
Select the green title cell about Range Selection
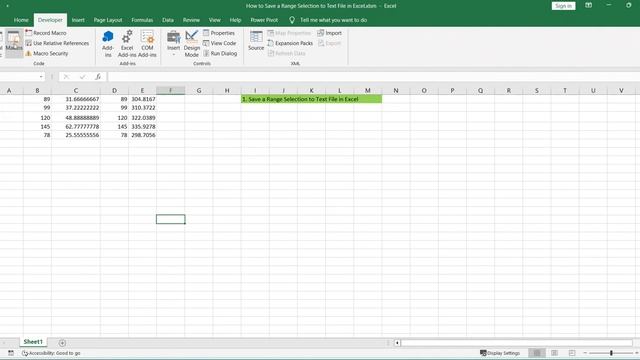pos(311,99)
